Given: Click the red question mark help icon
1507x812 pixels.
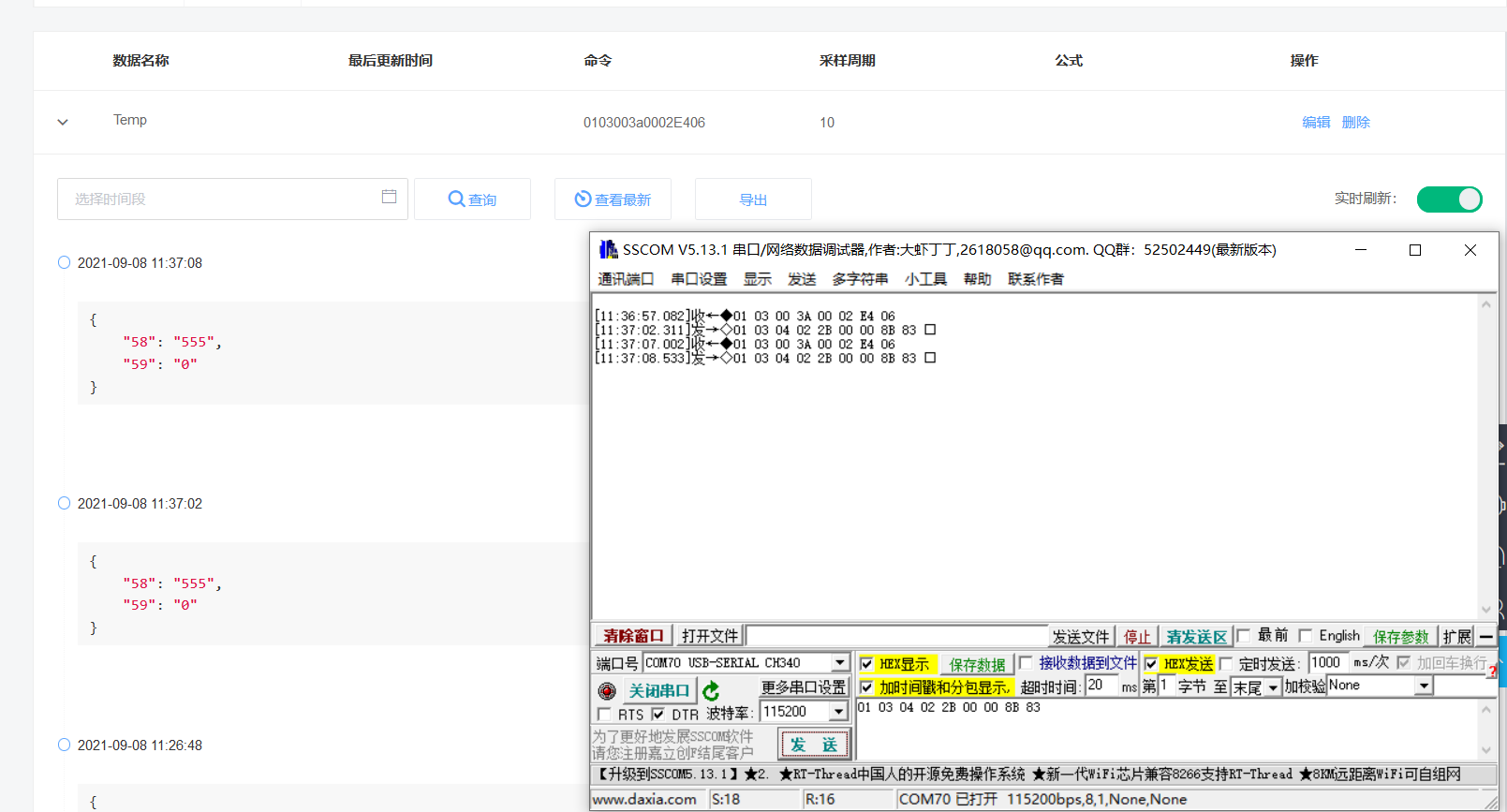Looking at the screenshot, I should [1492, 671].
